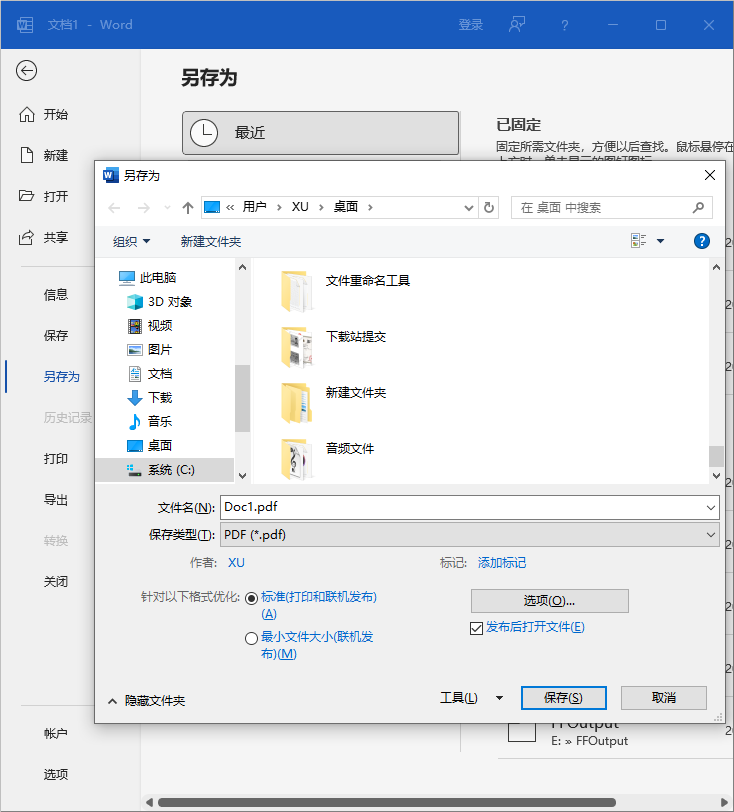Viewport: 734px width, 812px height.
Task: Open 打开 in Word backstage menu
Action: click(44, 196)
